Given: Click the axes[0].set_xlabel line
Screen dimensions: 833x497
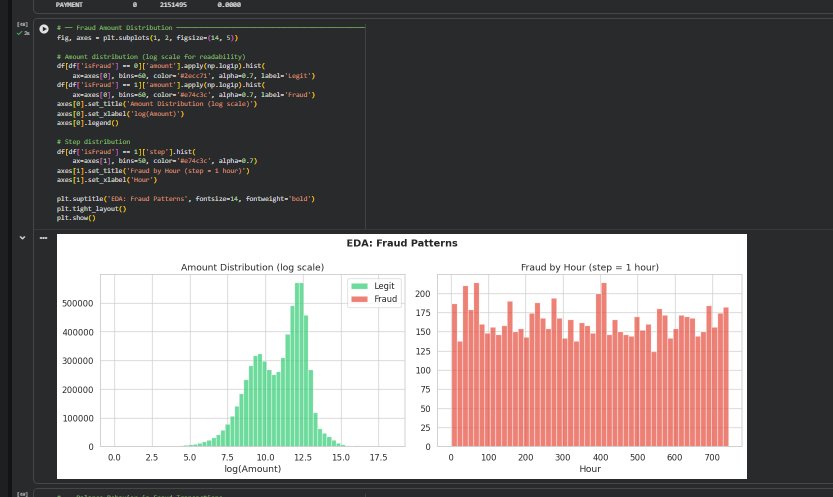Looking at the screenshot, I should [x=120, y=114].
